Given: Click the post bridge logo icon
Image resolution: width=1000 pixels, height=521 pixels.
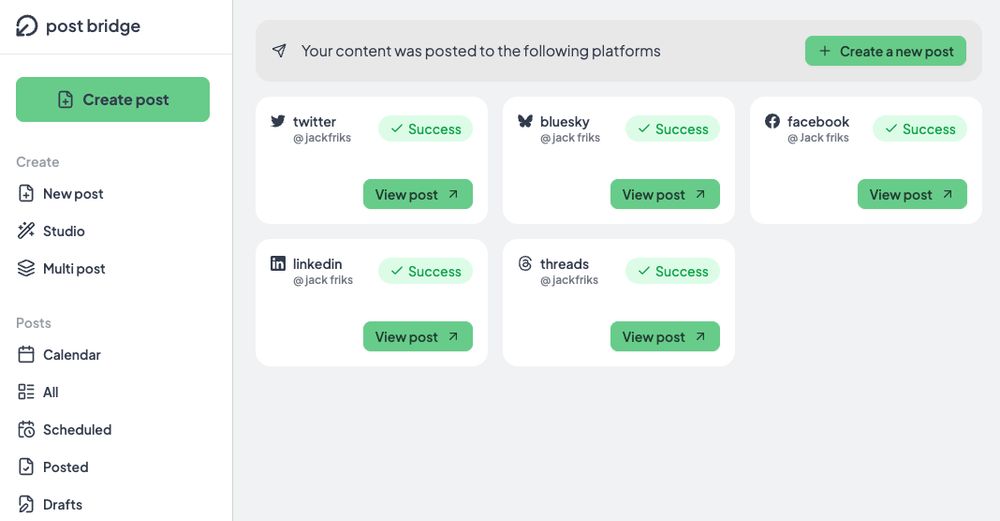Looking at the screenshot, I should pos(27,26).
